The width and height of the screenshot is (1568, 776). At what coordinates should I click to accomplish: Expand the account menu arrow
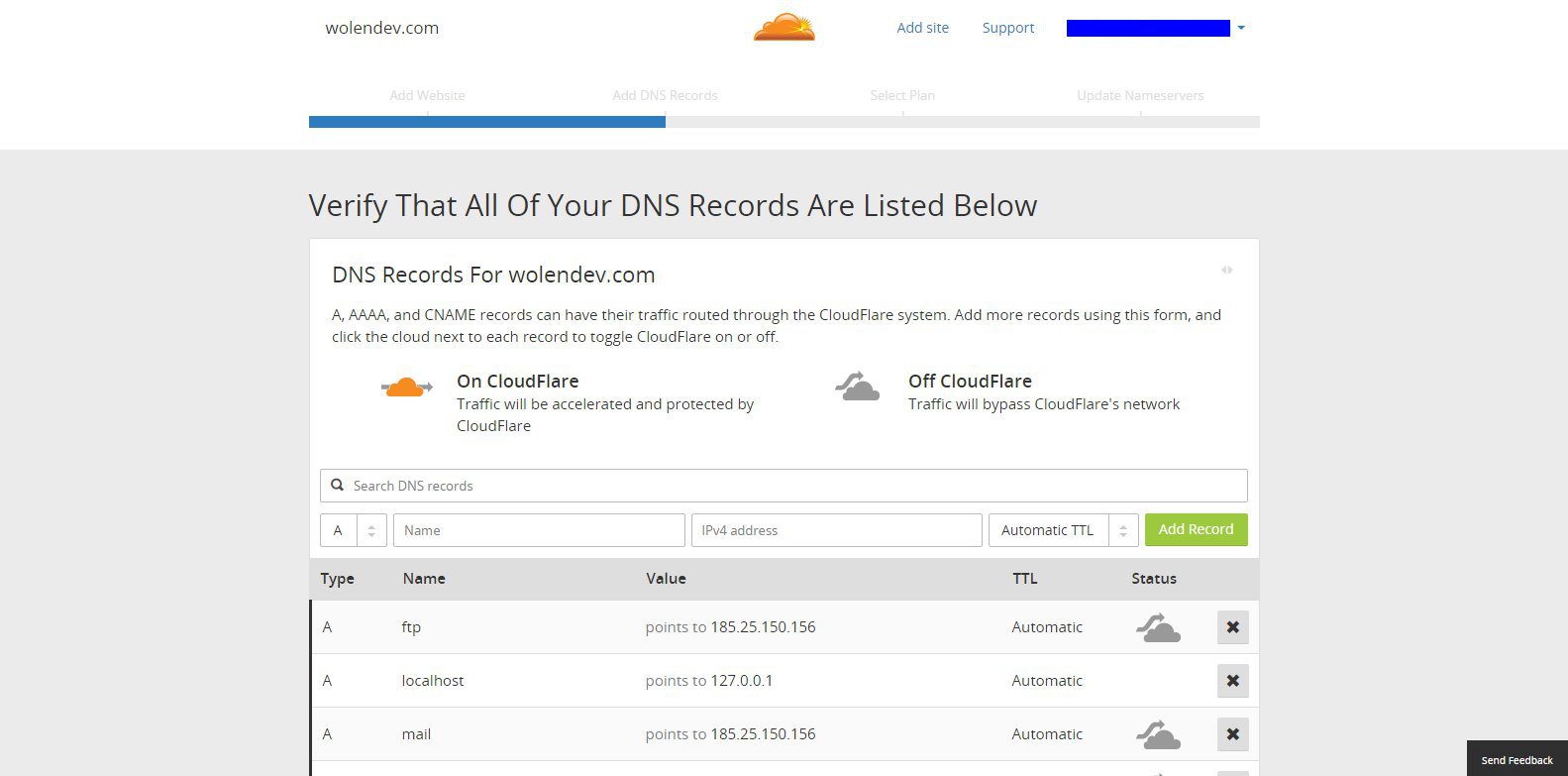pyautogui.click(x=1241, y=28)
